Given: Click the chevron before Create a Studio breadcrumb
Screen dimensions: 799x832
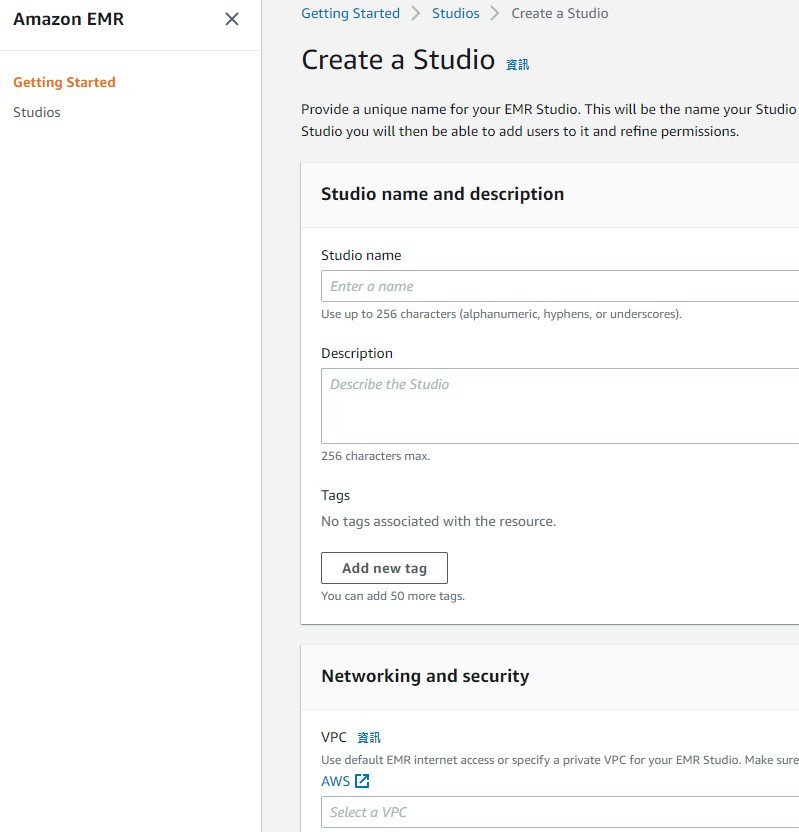Looking at the screenshot, I should tap(495, 13).
